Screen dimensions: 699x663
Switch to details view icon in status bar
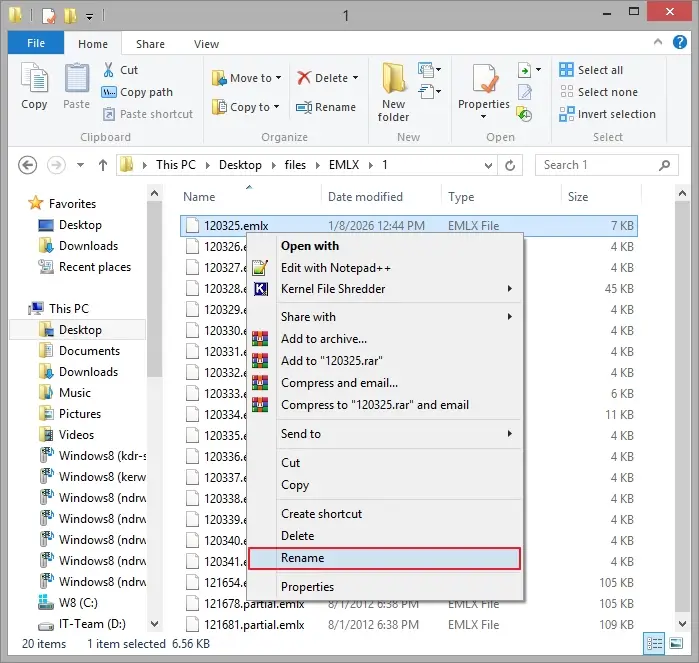tap(654, 643)
